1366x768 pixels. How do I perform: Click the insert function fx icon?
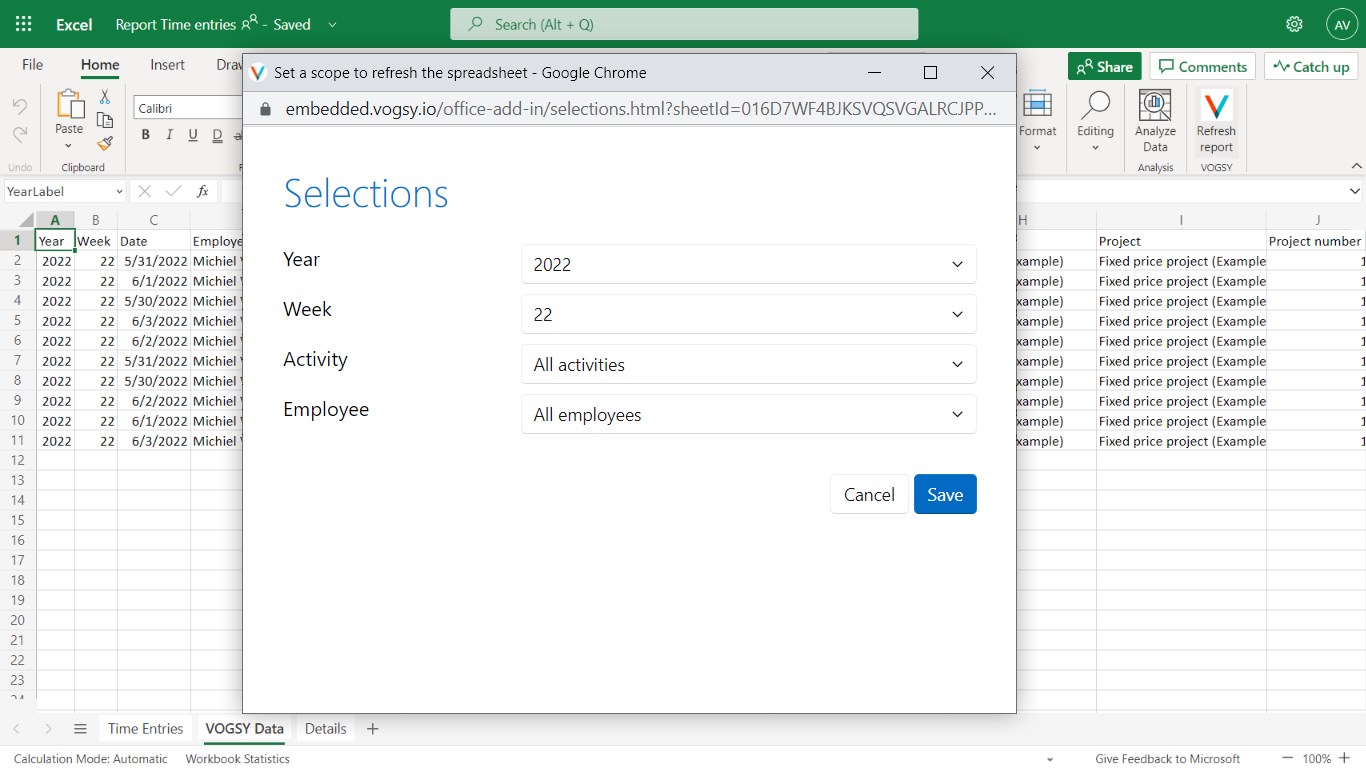(203, 191)
